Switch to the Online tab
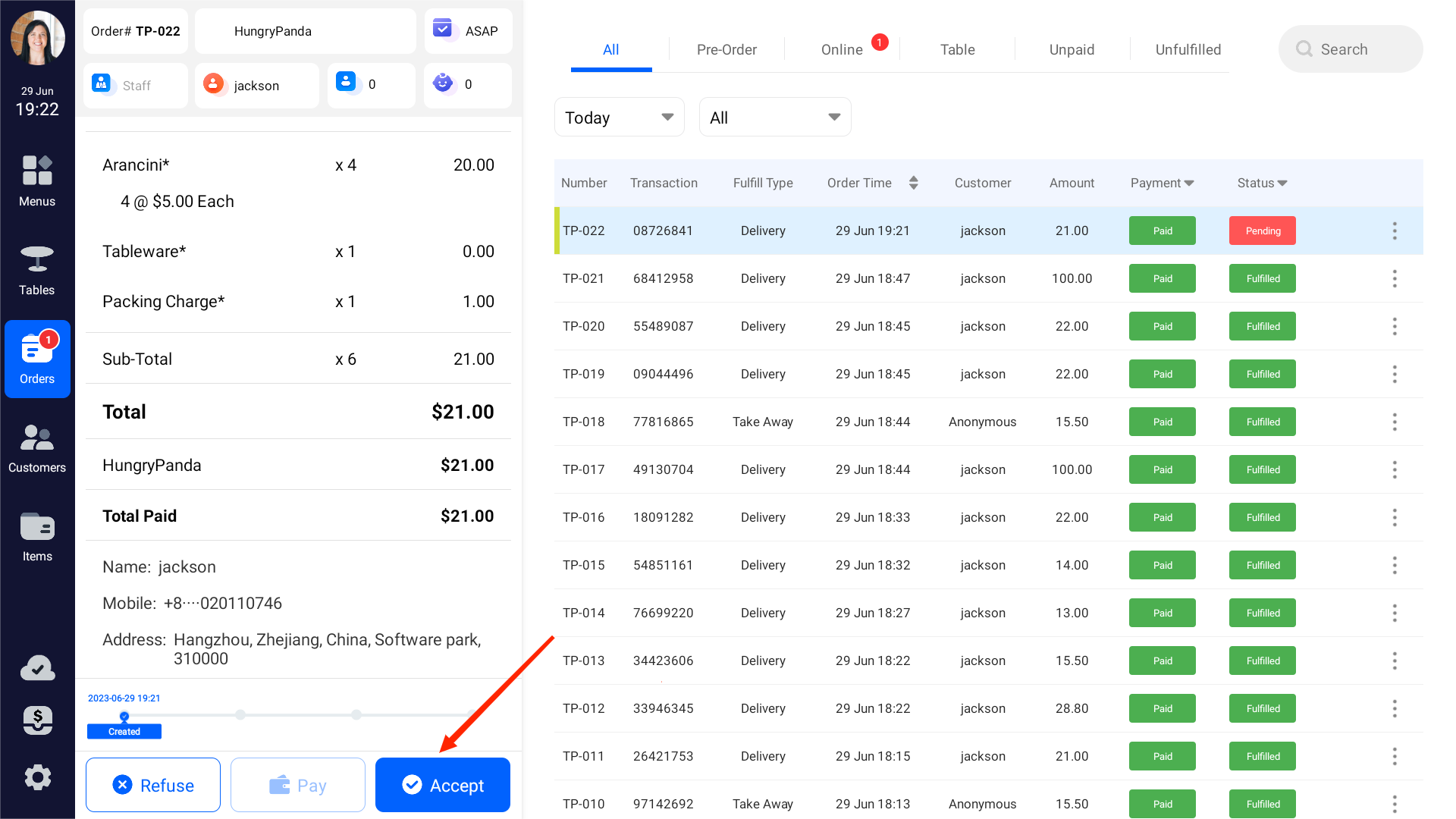 (x=842, y=49)
